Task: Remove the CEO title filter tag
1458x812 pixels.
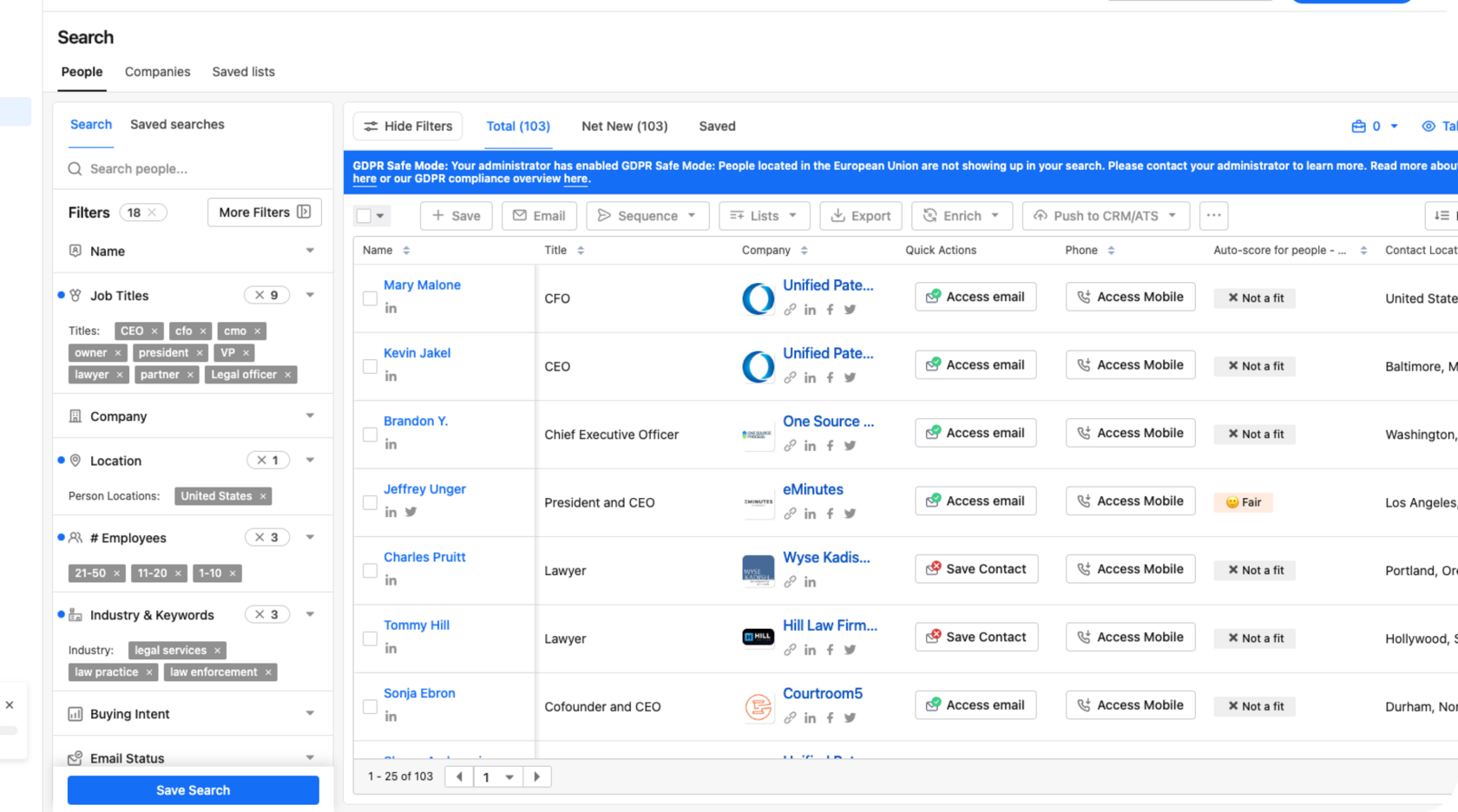Action: click(154, 331)
